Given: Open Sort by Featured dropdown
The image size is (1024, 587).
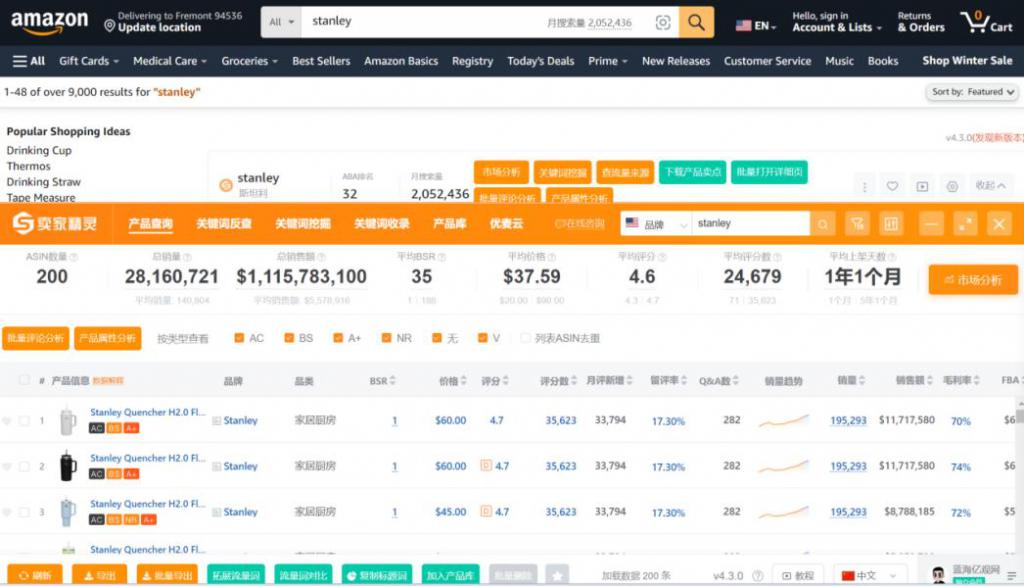Looking at the screenshot, I should pos(972,92).
